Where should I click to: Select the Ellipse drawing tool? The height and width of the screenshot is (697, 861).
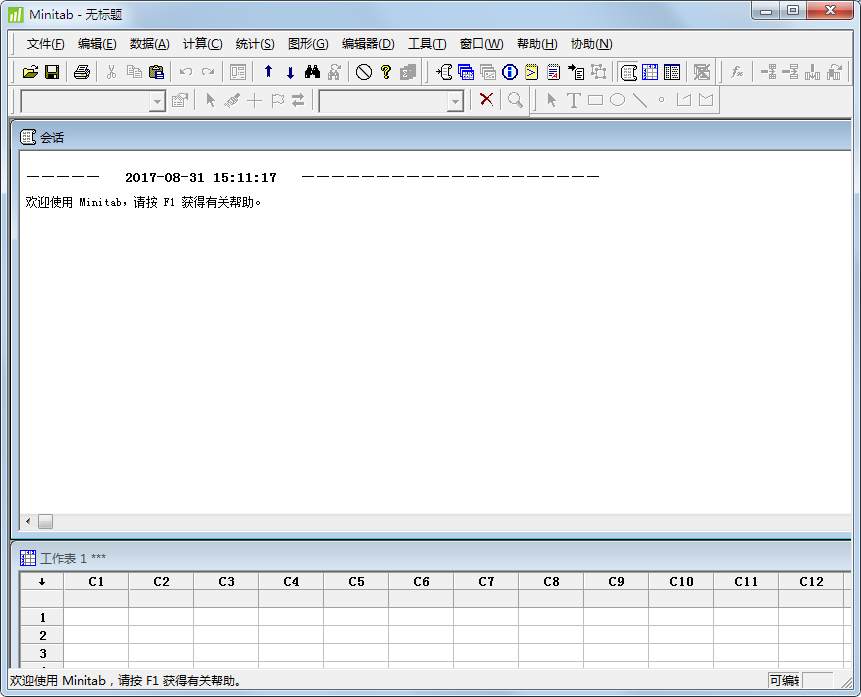click(618, 100)
